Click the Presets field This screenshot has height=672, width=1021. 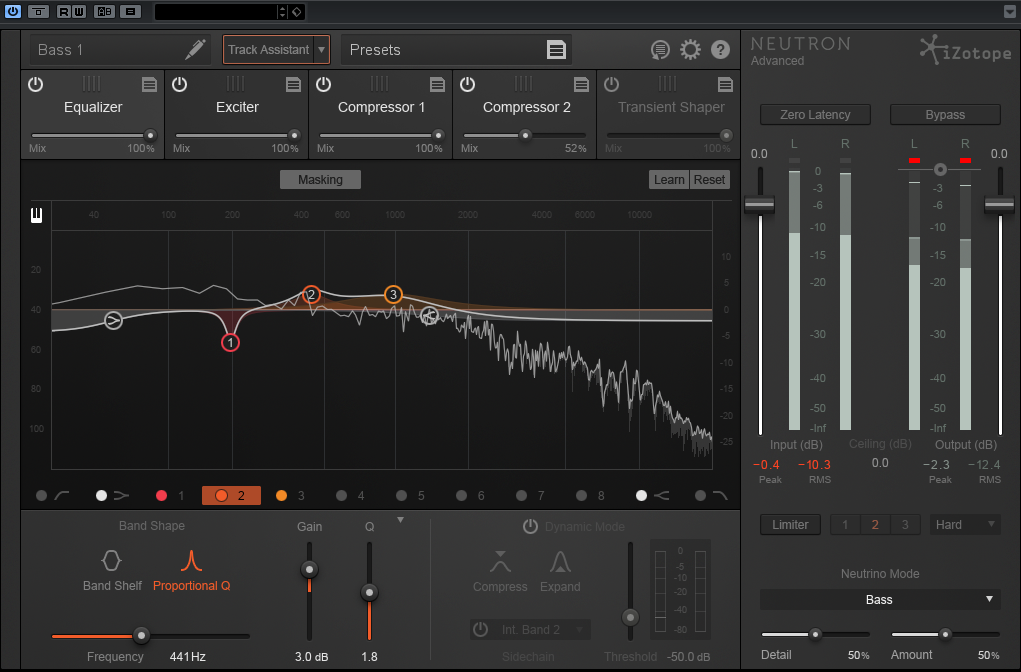tap(456, 49)
